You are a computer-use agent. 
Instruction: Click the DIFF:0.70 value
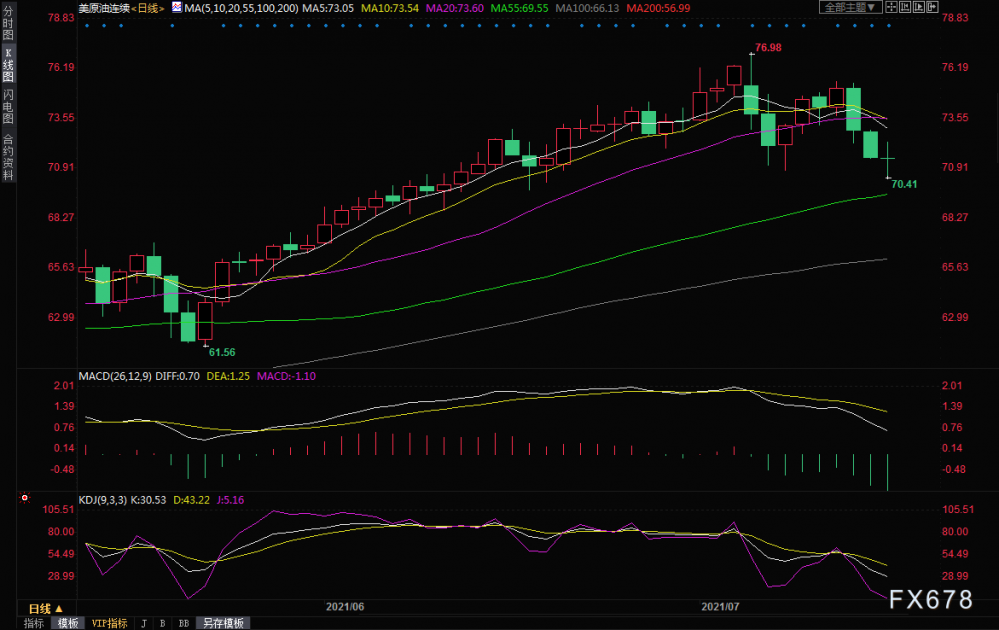[178, 376]
